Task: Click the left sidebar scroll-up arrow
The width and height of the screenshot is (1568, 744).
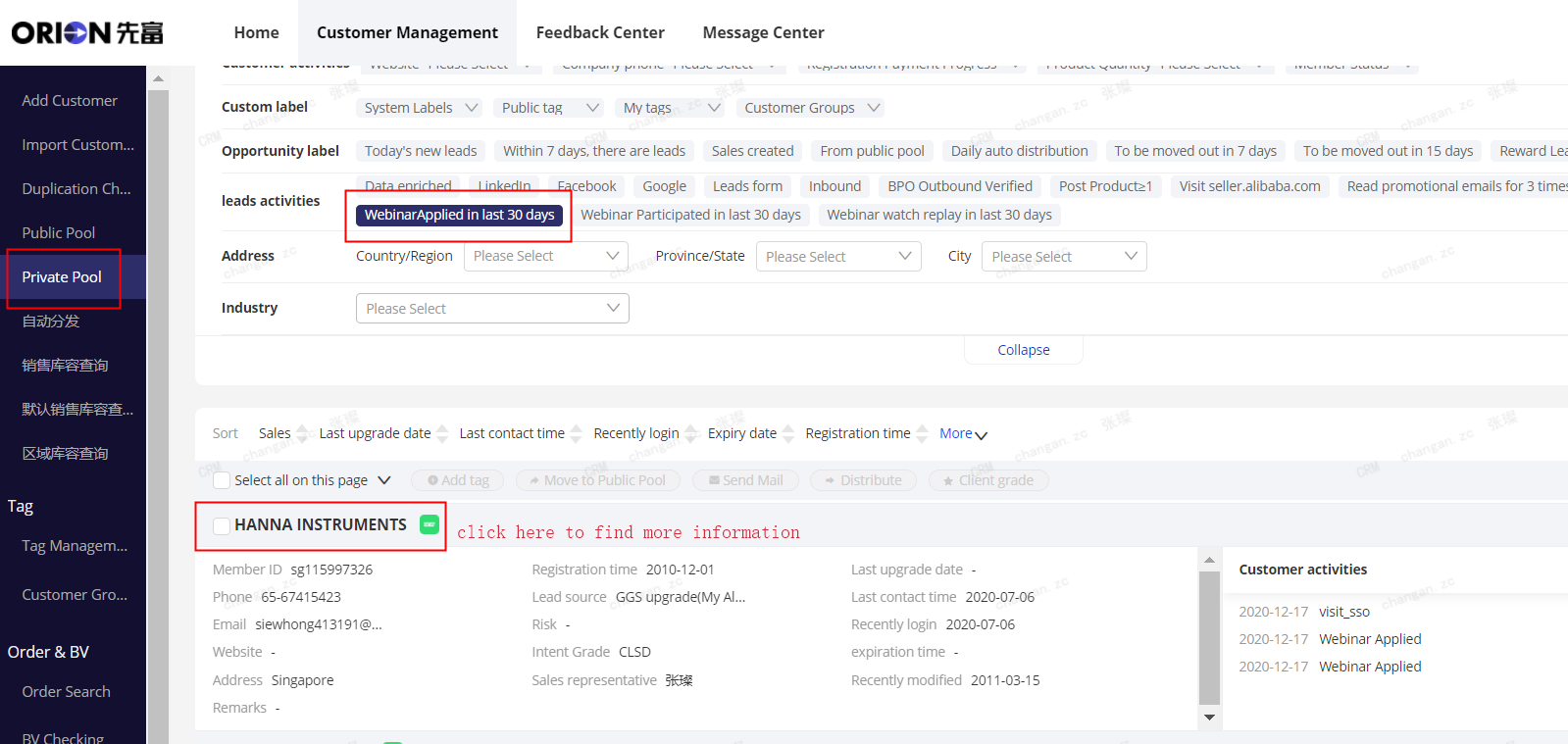Action: pos(158,78)
